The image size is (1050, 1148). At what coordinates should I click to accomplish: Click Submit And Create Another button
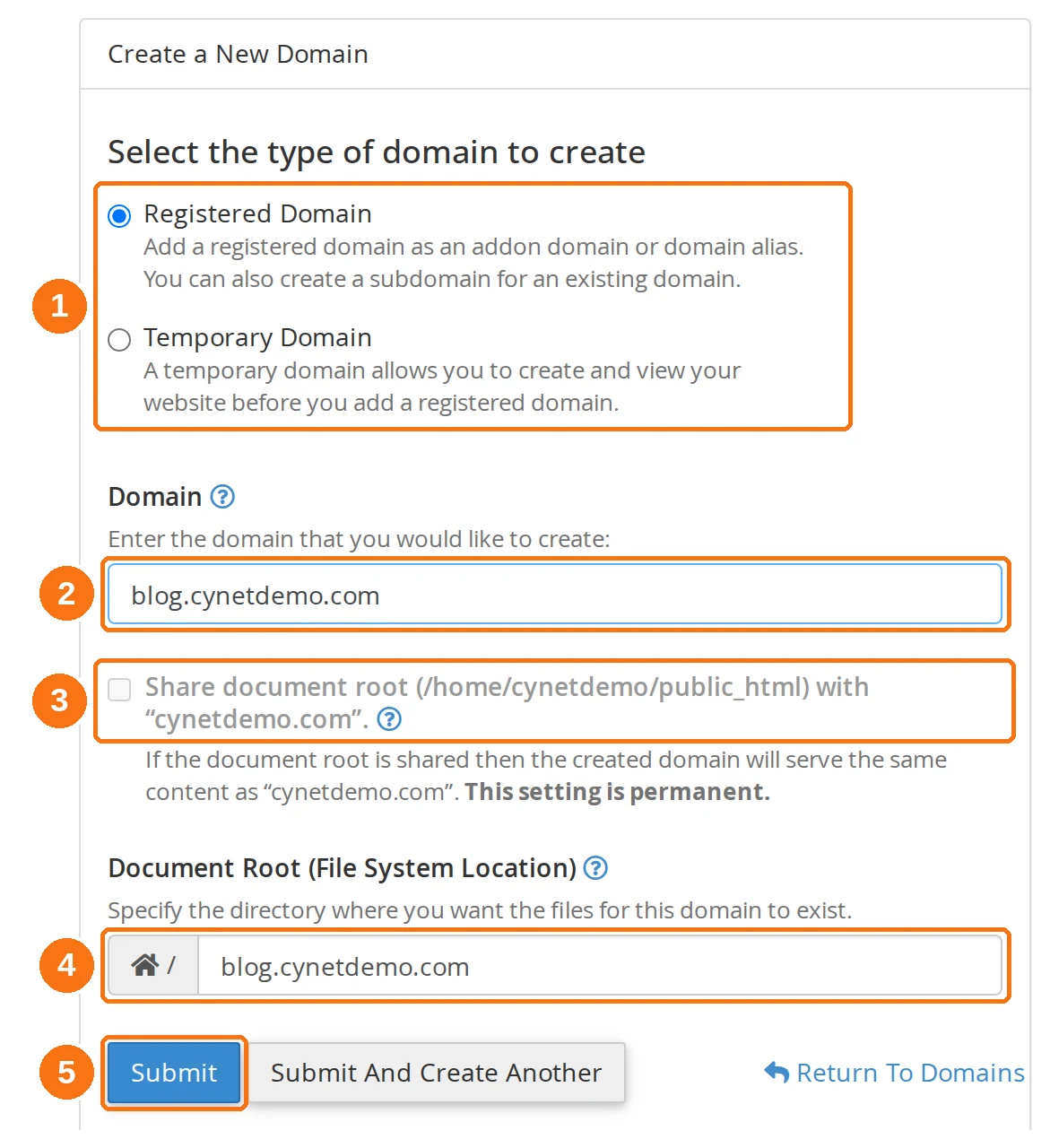click(x=436, y=1072)
